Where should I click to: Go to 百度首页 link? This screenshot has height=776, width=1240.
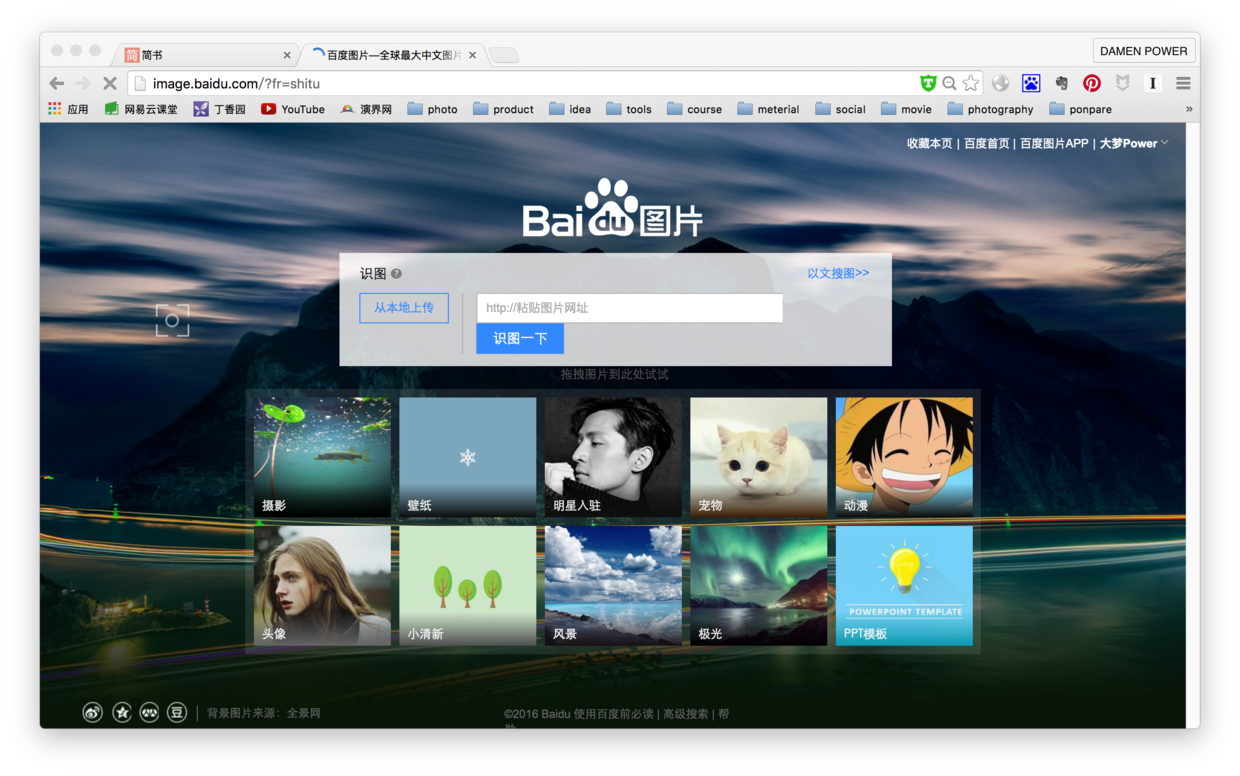pos(986,143)
